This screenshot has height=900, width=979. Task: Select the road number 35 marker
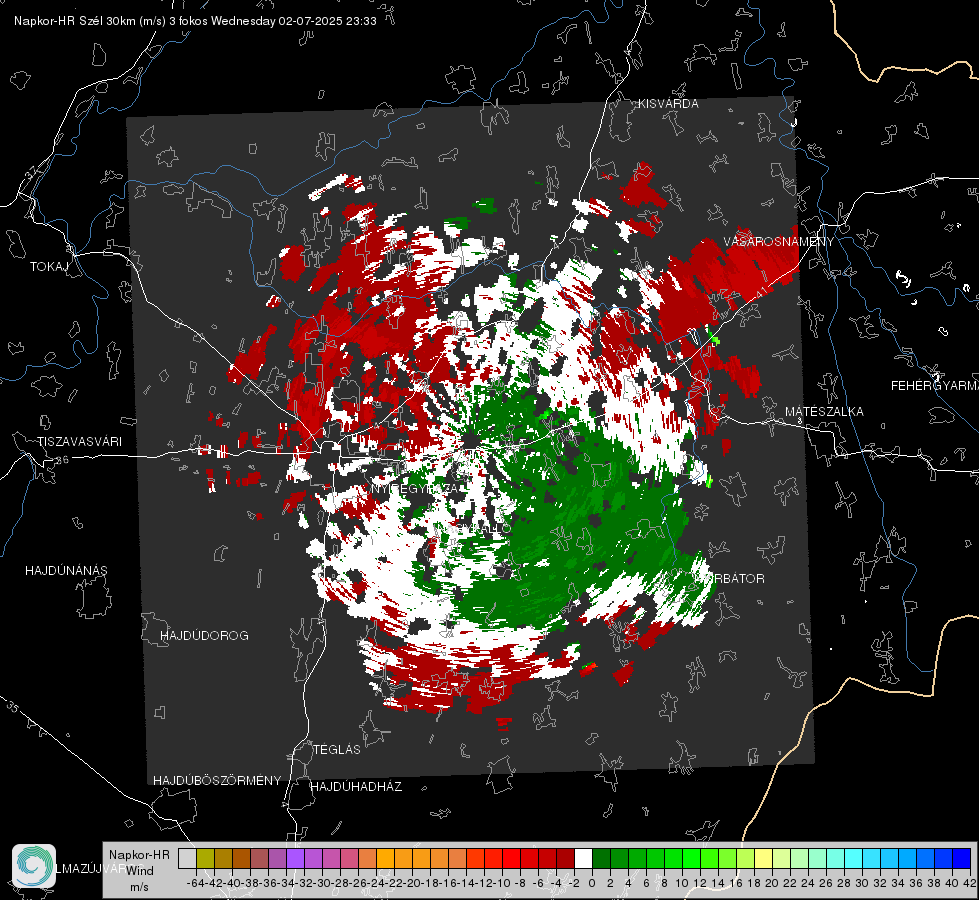tap(12, 708)
